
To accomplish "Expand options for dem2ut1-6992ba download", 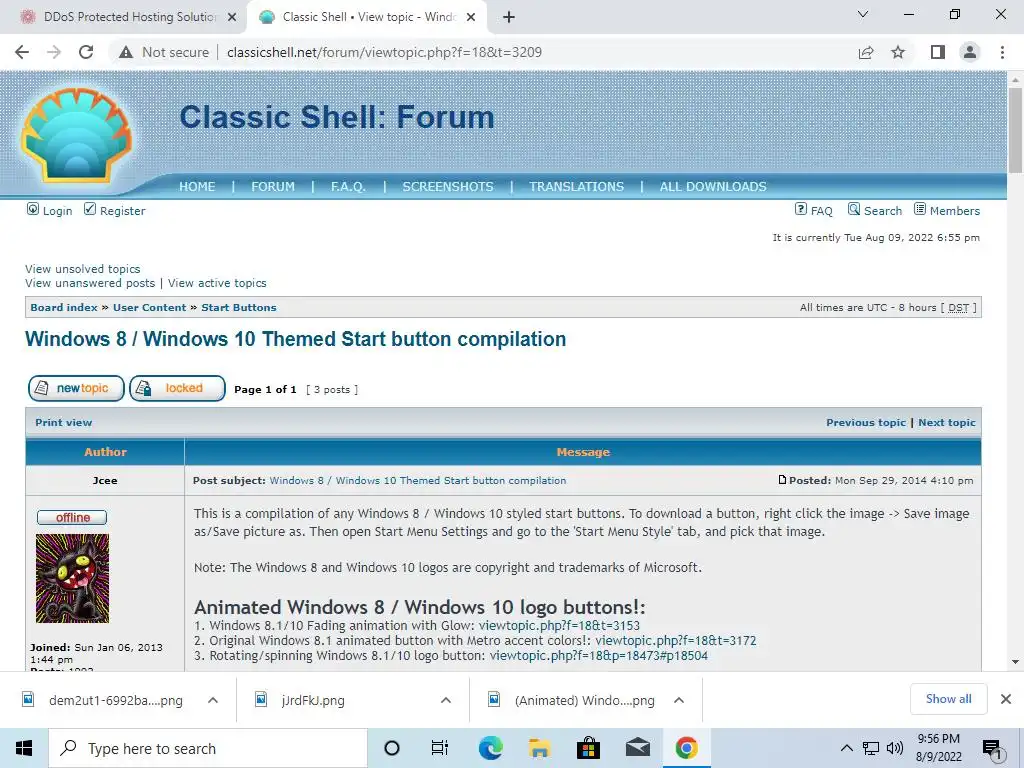I will coord(213,700).
